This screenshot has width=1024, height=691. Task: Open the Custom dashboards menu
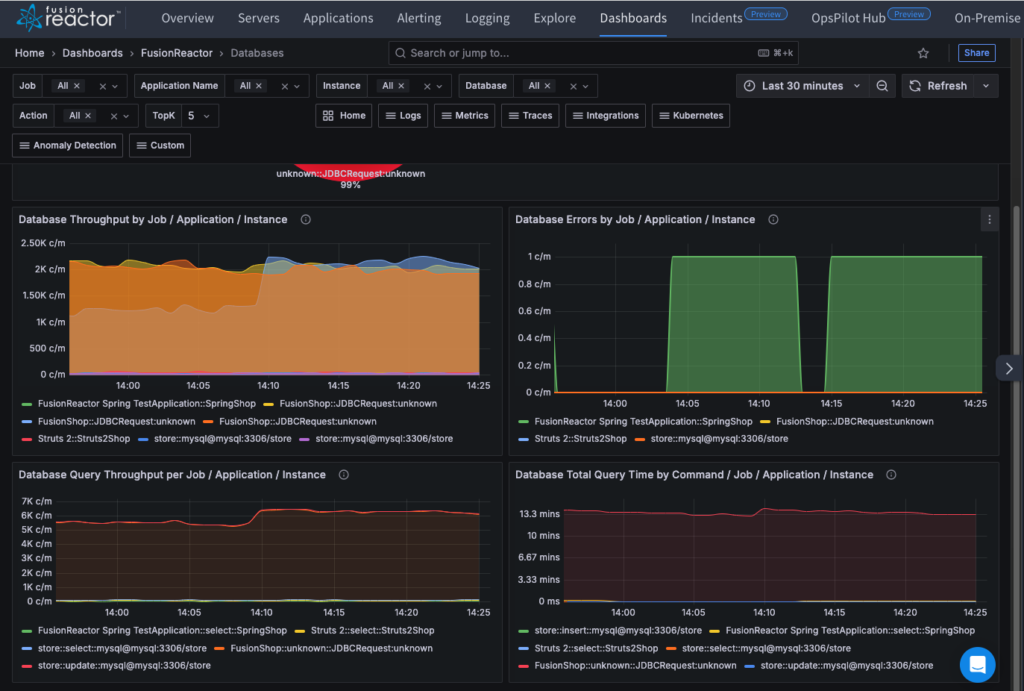pyautogui.click(x=160, y=146)
